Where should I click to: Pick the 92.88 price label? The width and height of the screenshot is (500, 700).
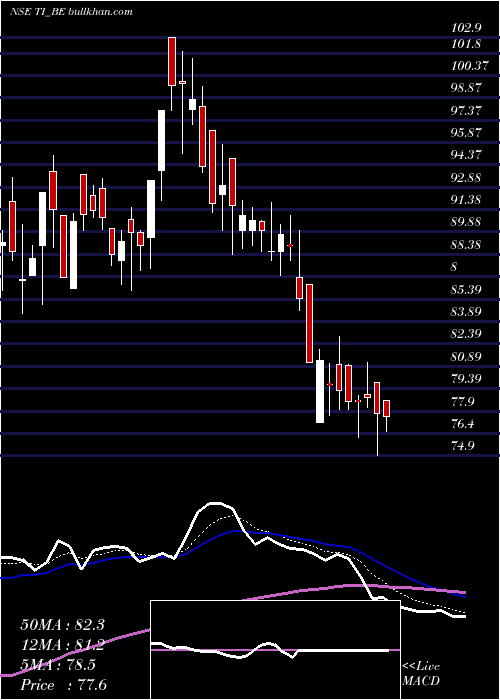click(467, 178)
